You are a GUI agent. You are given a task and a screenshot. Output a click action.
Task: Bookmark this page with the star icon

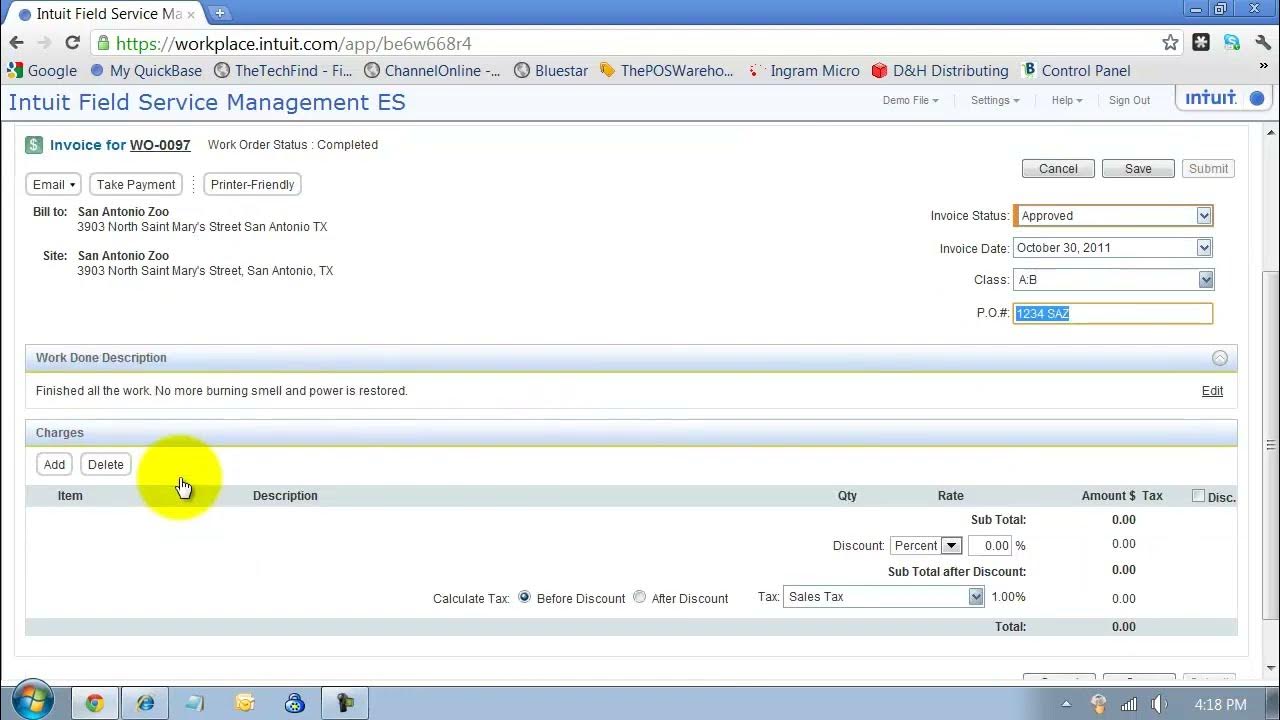click(x=1170, y=43)
